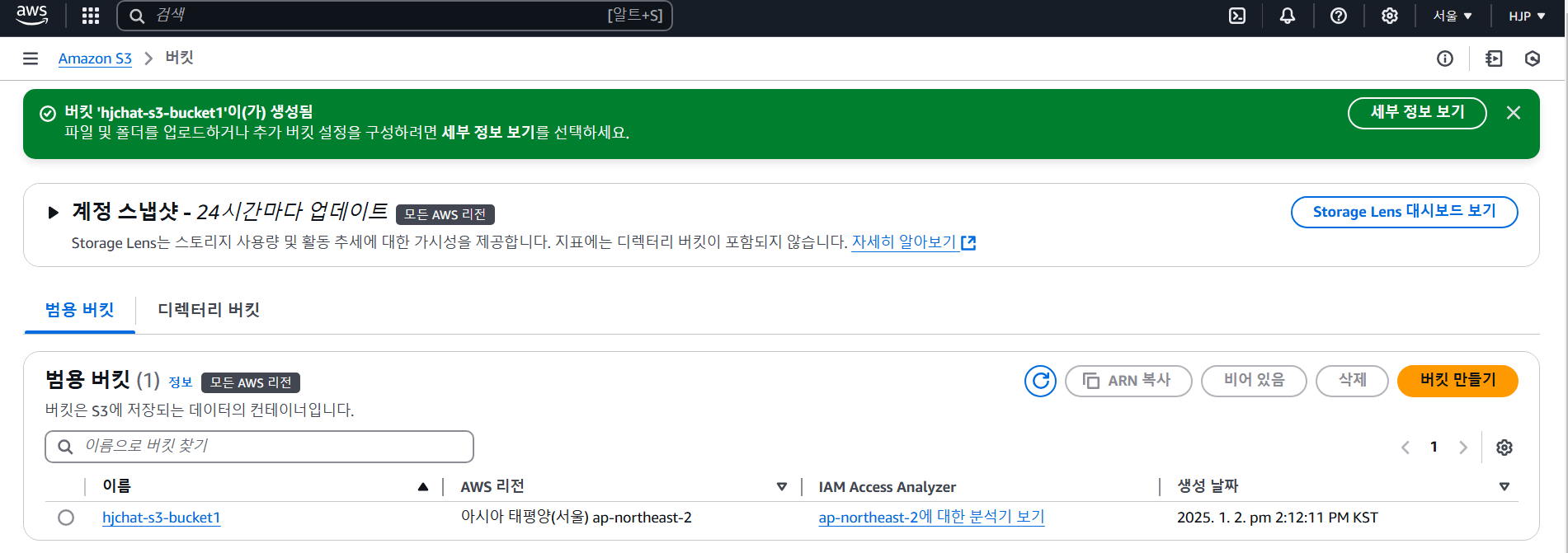Click the Amazon S3 breadcrumb link
This screenshot has height=553, width=1568.
[95, 59]
